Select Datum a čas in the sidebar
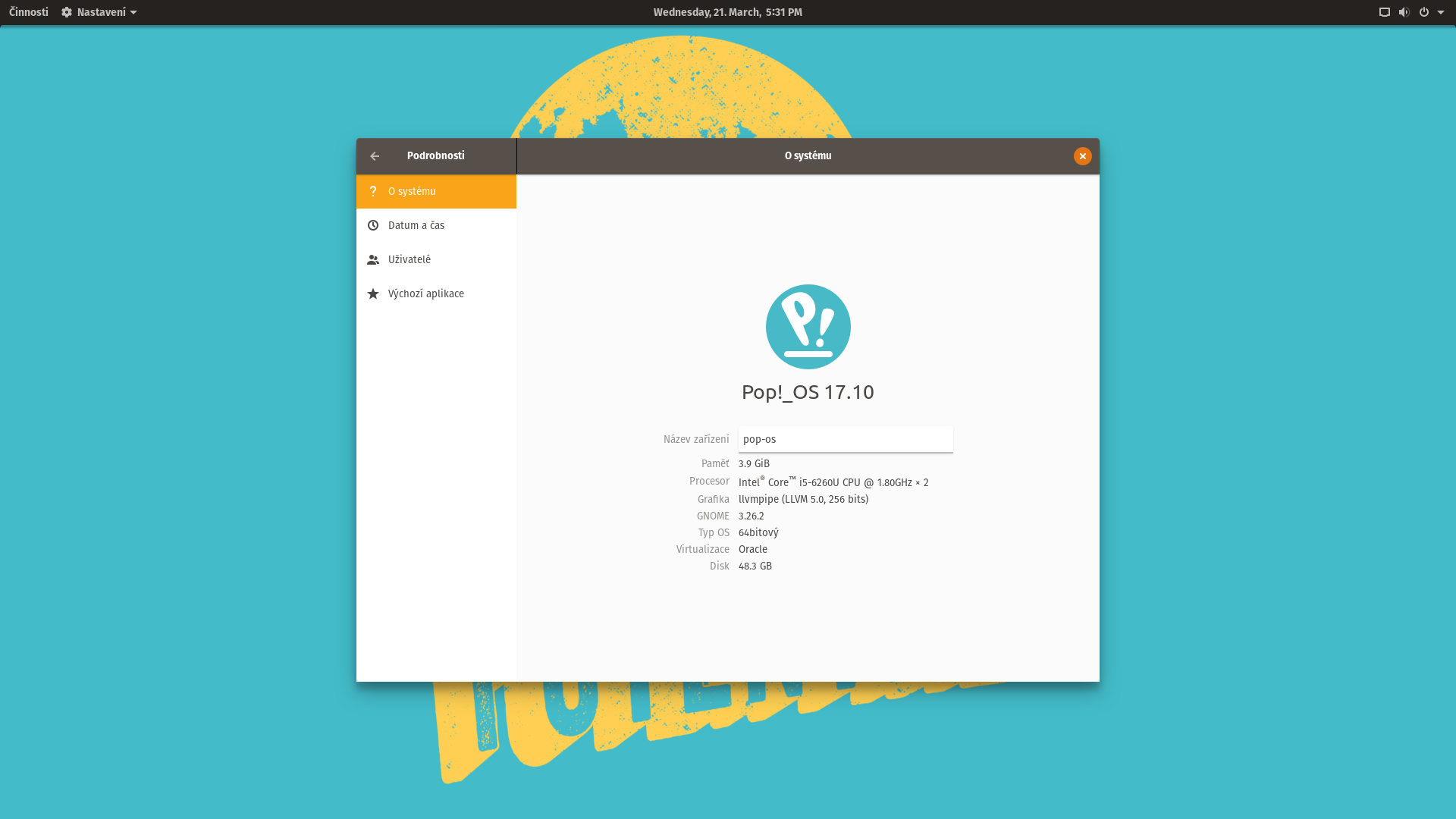The width and height of the screenshot is (1456, 819). point(436,225)
